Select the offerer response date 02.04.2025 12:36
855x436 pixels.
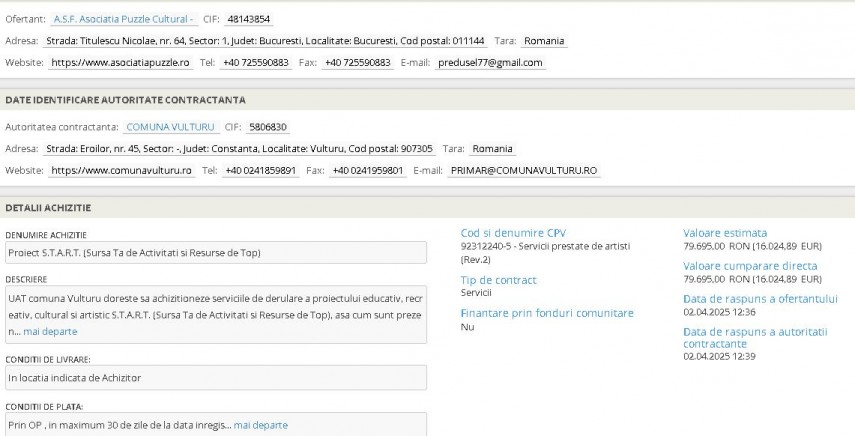pos(719,312)
